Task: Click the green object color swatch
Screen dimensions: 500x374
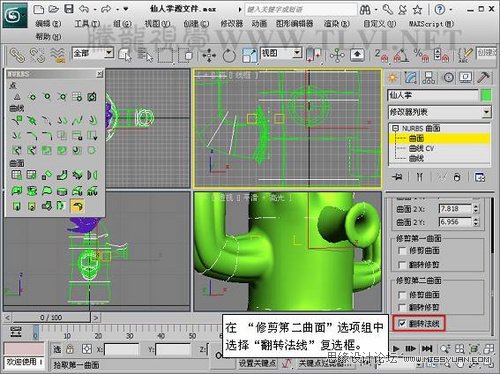Action: click(486, 96)
